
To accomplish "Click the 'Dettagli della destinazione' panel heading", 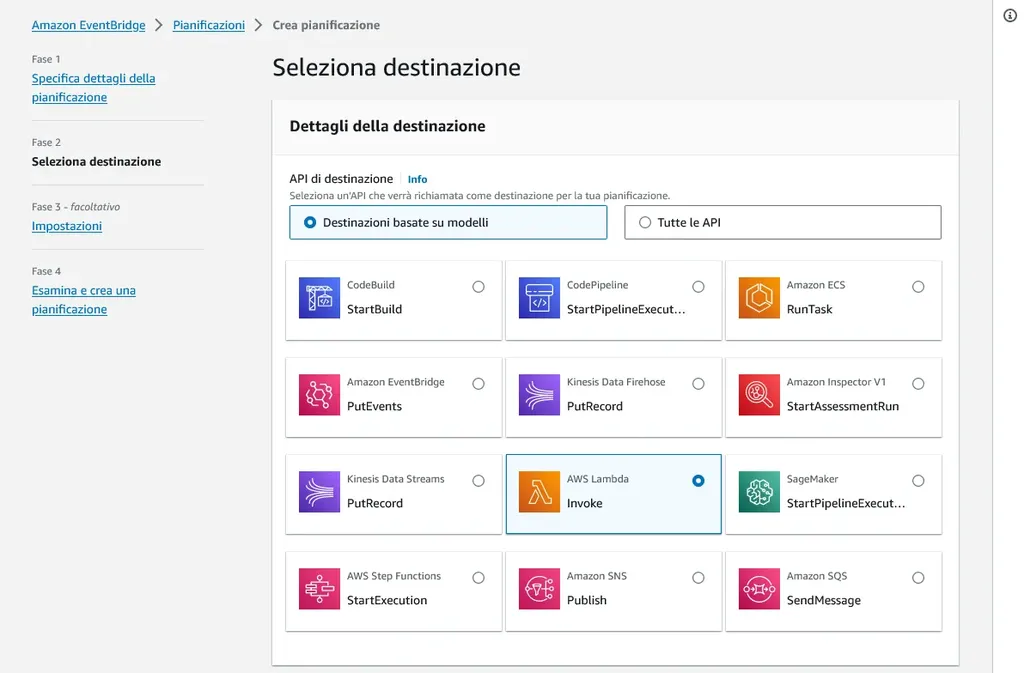I will pos(387,126).
